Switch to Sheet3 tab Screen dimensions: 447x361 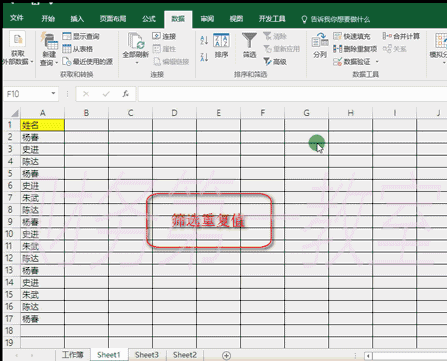[x=147, y=355]
